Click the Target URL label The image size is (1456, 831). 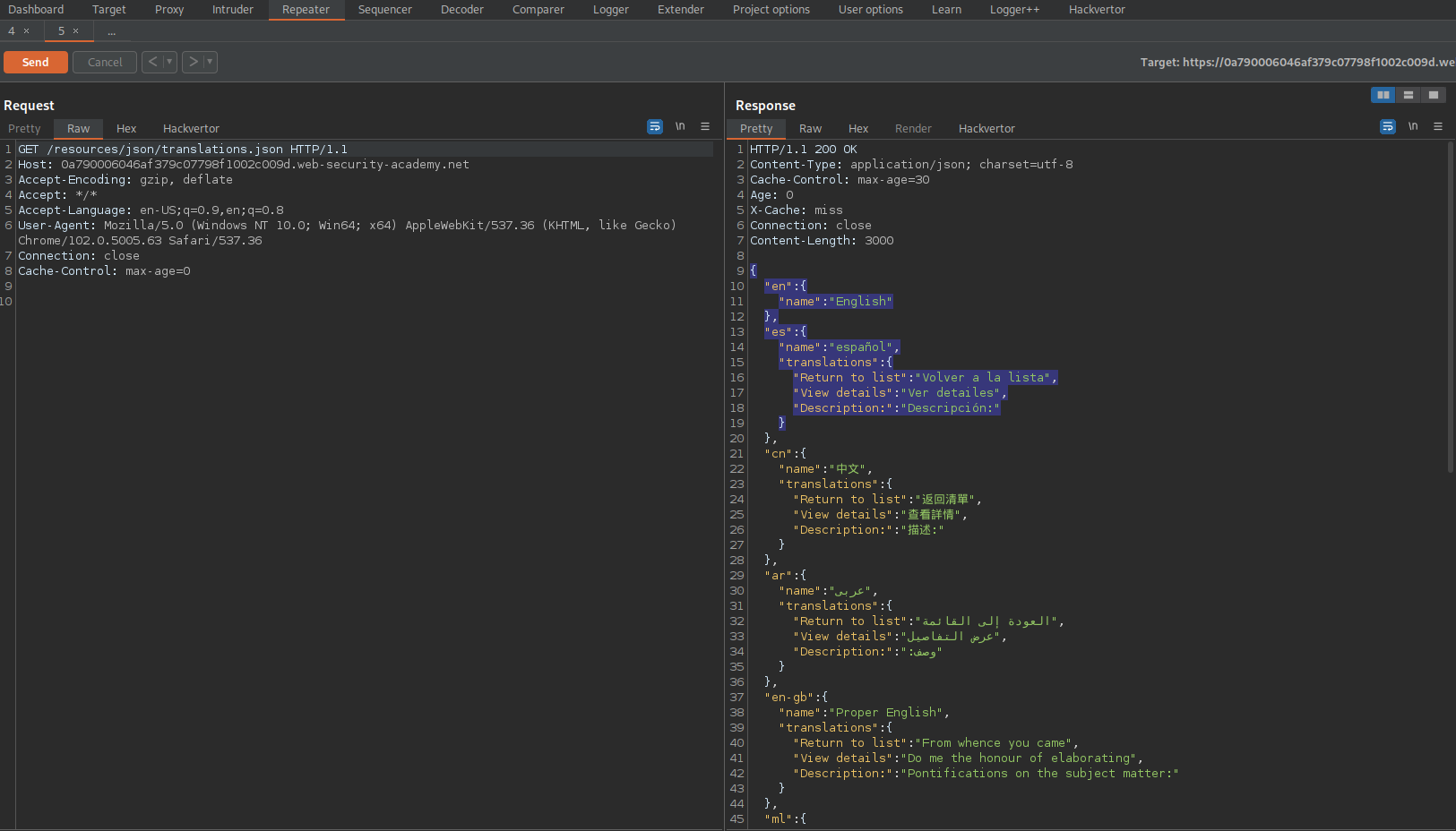click(x=1297, y=63)
